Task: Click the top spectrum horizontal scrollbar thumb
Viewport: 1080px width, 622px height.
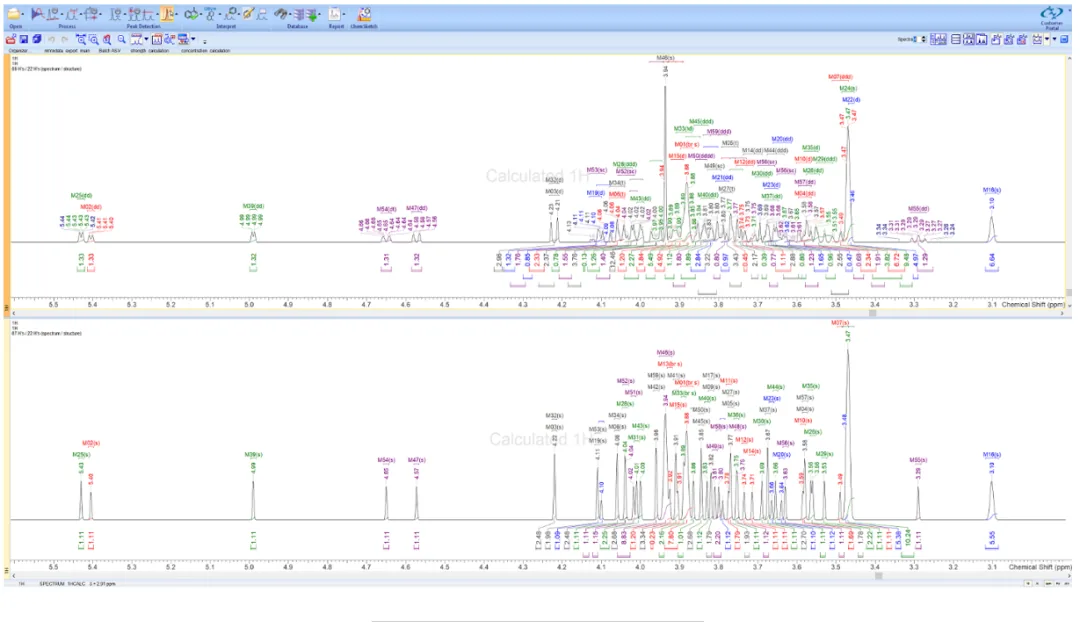Action: (873, 313)
